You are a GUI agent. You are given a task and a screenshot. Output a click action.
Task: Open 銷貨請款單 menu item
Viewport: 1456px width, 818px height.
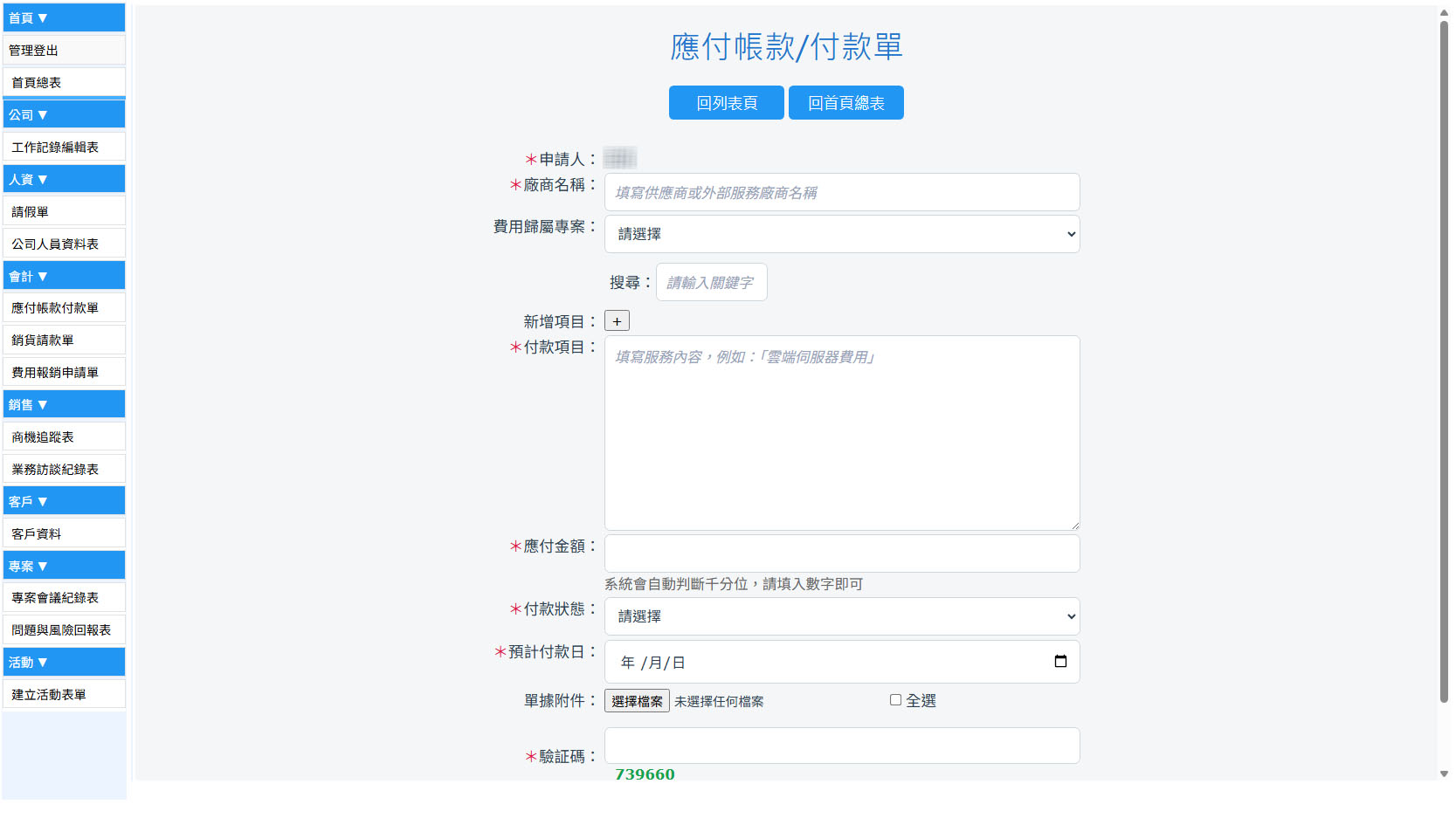coord(64,340)
